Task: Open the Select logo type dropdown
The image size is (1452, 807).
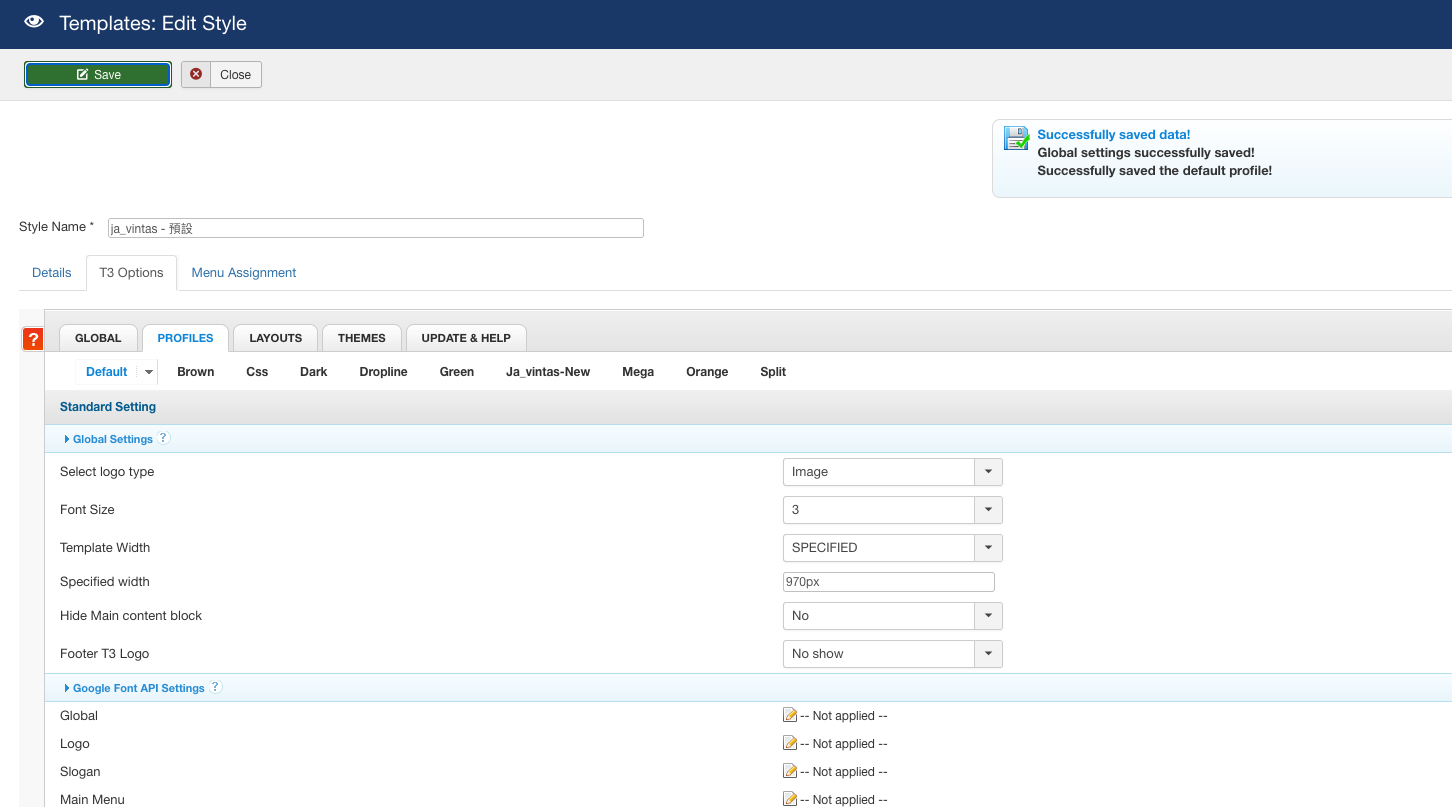Action: click(x=891, y=472)
